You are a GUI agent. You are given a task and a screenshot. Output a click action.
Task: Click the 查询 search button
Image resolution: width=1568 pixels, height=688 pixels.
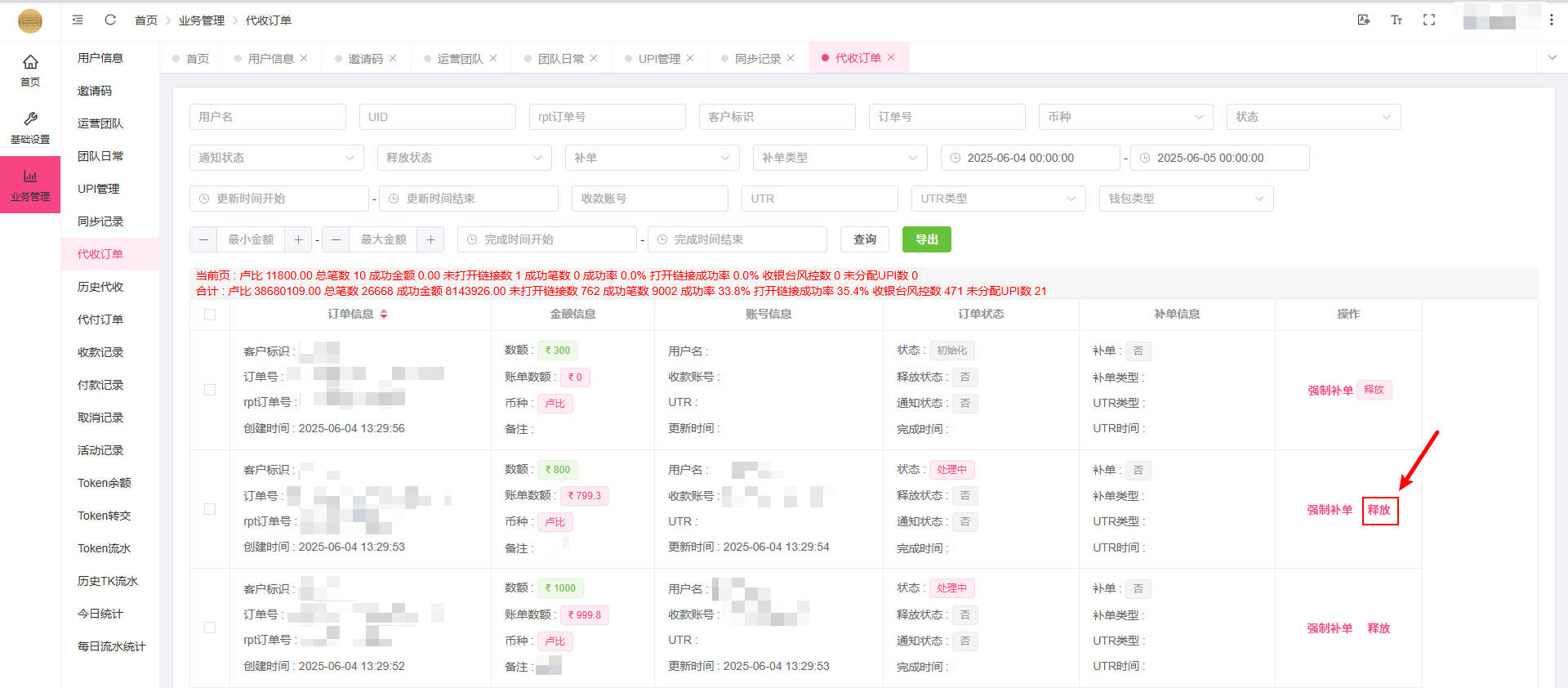pos(865,239)
